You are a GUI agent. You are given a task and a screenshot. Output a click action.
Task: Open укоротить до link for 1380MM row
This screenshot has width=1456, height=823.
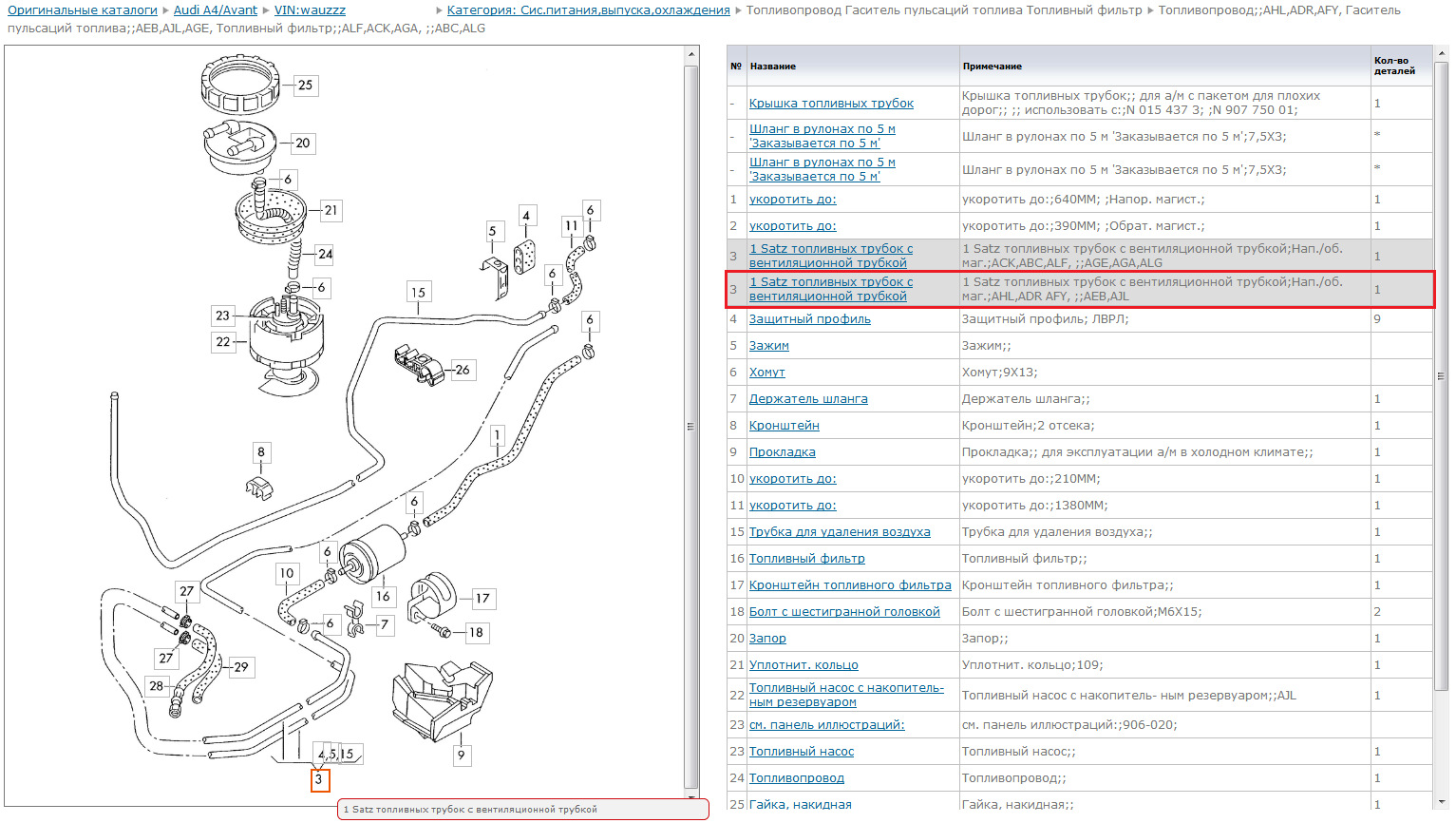(x=792, y=506)
